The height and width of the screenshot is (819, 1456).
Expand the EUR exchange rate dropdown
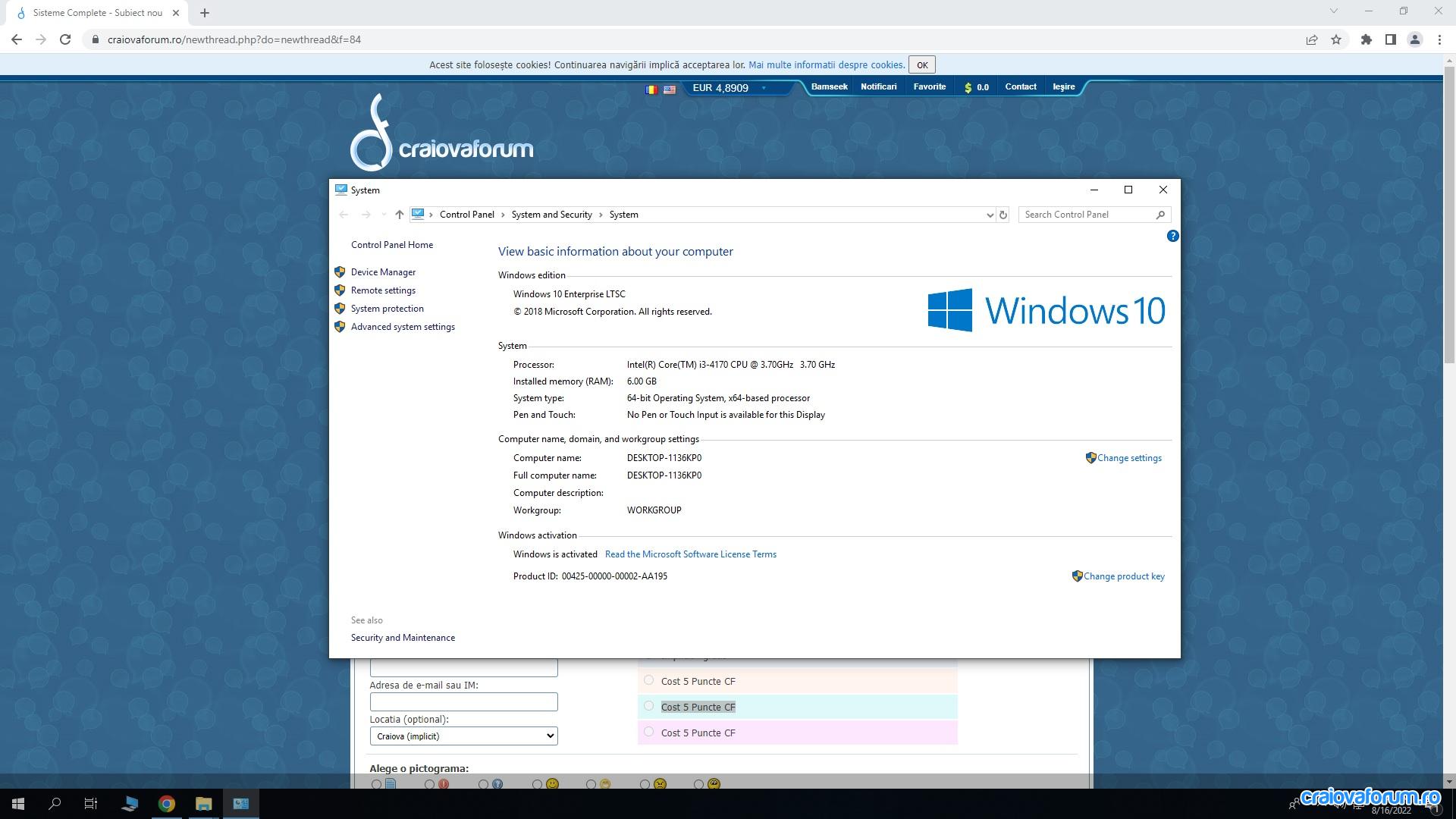coord(764,88)
